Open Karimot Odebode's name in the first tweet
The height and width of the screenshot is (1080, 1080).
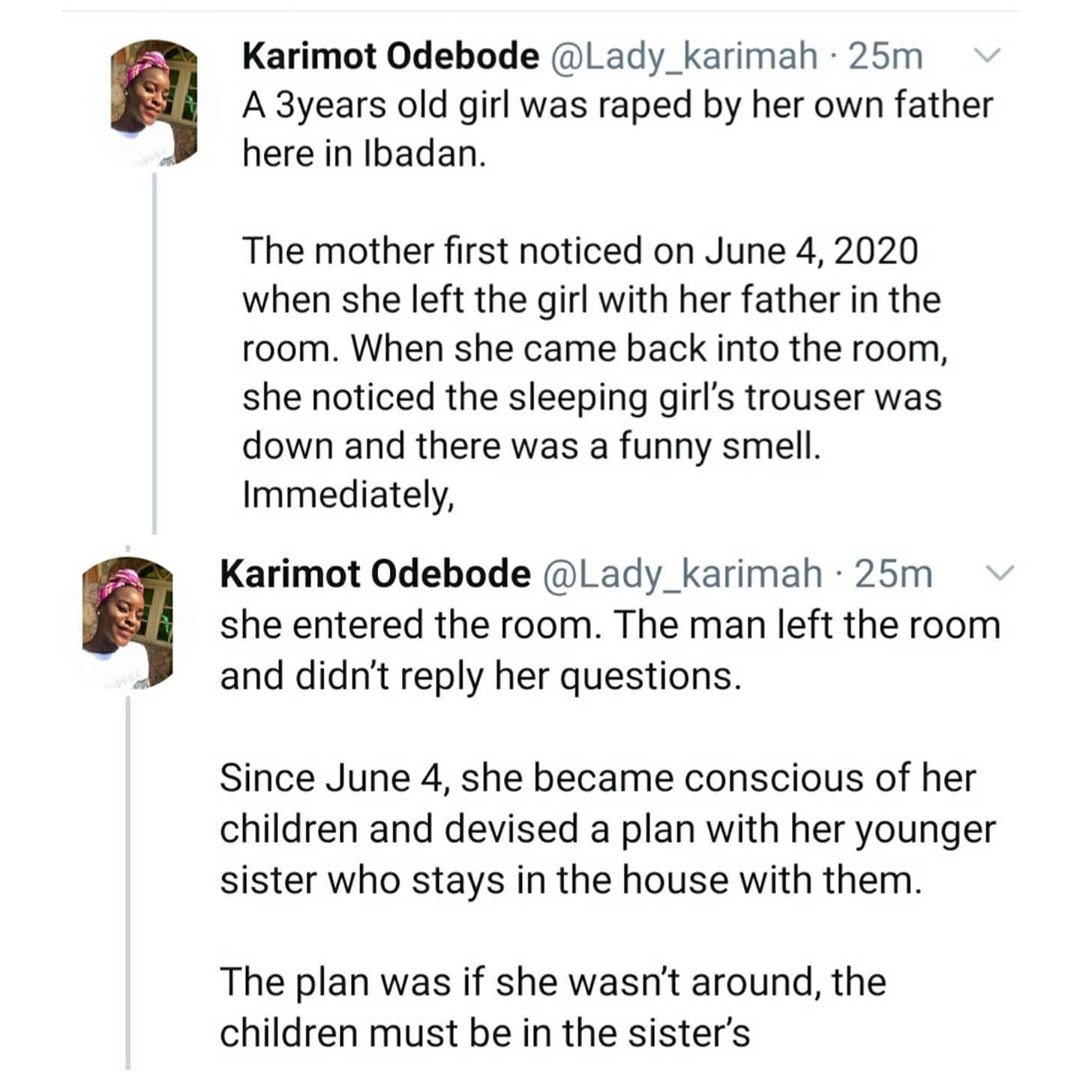tap(391, 56)
